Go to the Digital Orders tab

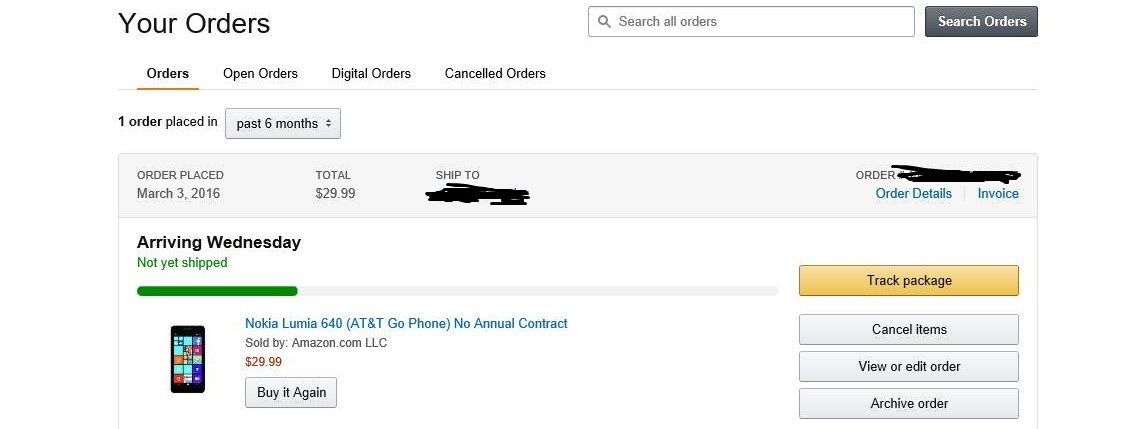(x=371, y=73)
